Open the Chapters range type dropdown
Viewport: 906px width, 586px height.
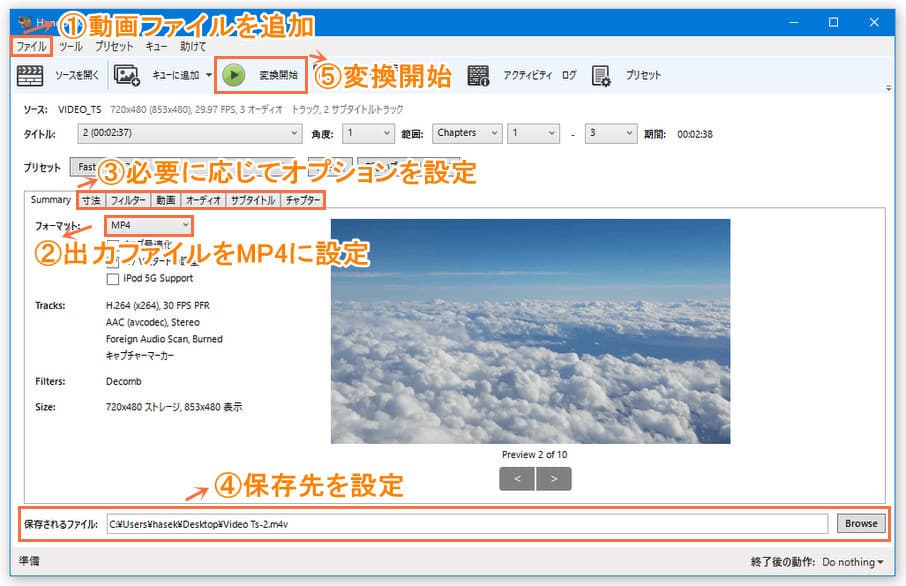(x=467, y=133)
